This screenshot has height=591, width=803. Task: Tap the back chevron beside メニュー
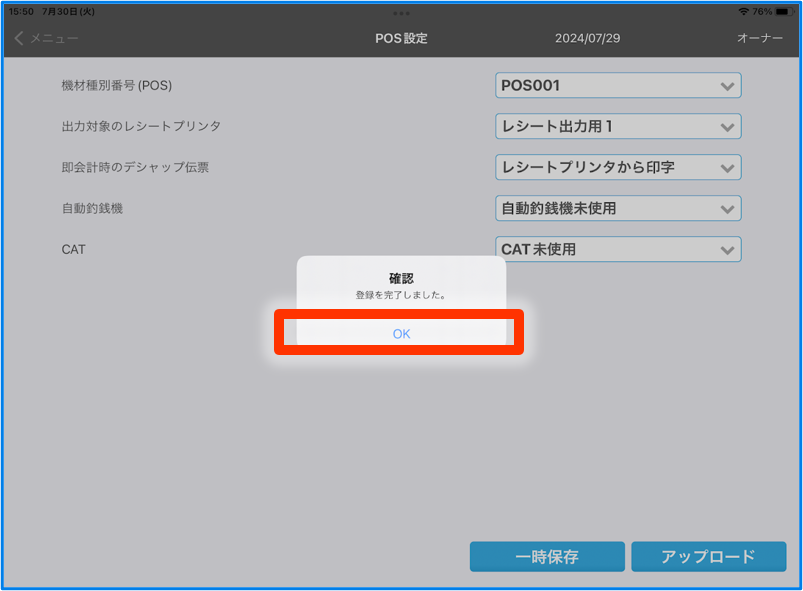click(19, 38)
